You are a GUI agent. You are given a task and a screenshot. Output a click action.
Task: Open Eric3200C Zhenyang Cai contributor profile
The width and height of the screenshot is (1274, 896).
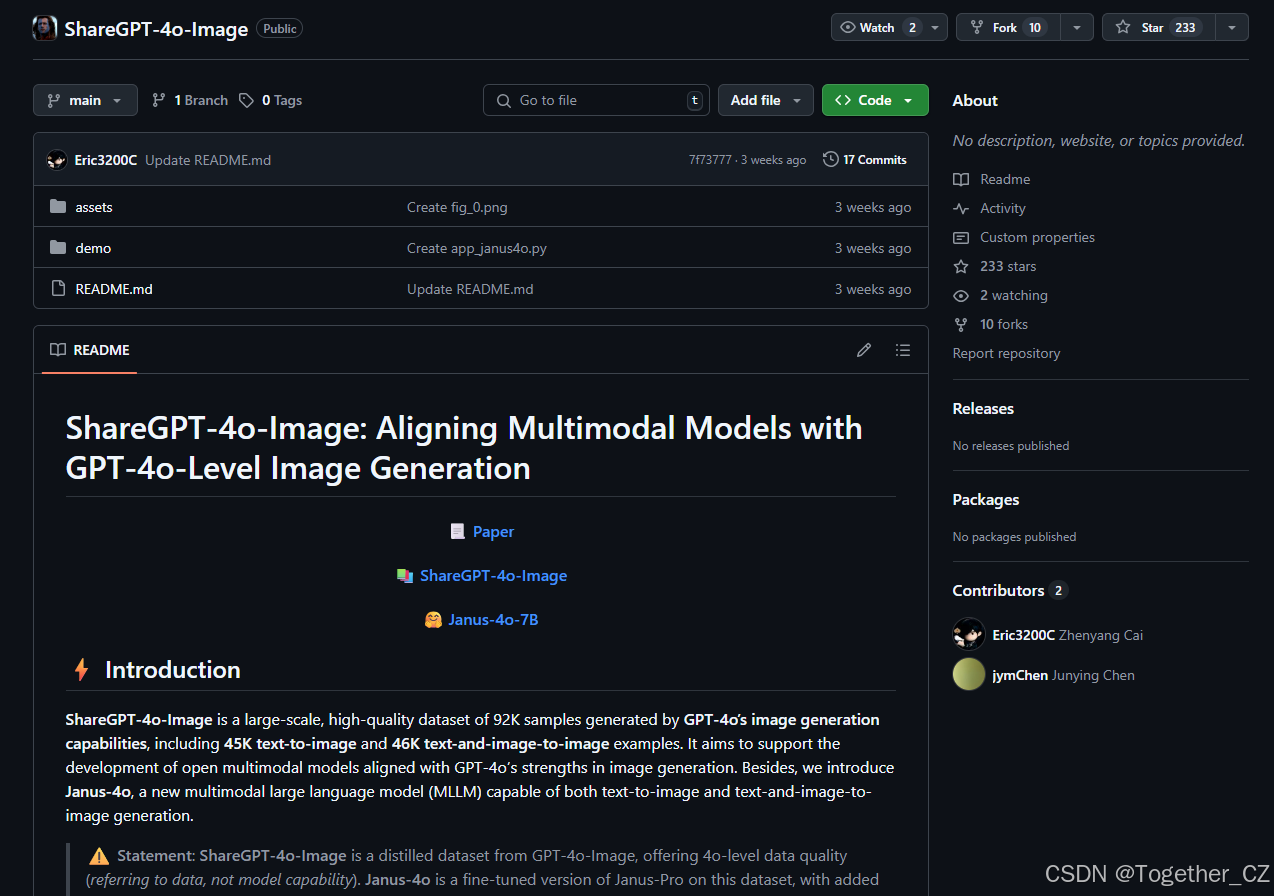pos(1067,635)
